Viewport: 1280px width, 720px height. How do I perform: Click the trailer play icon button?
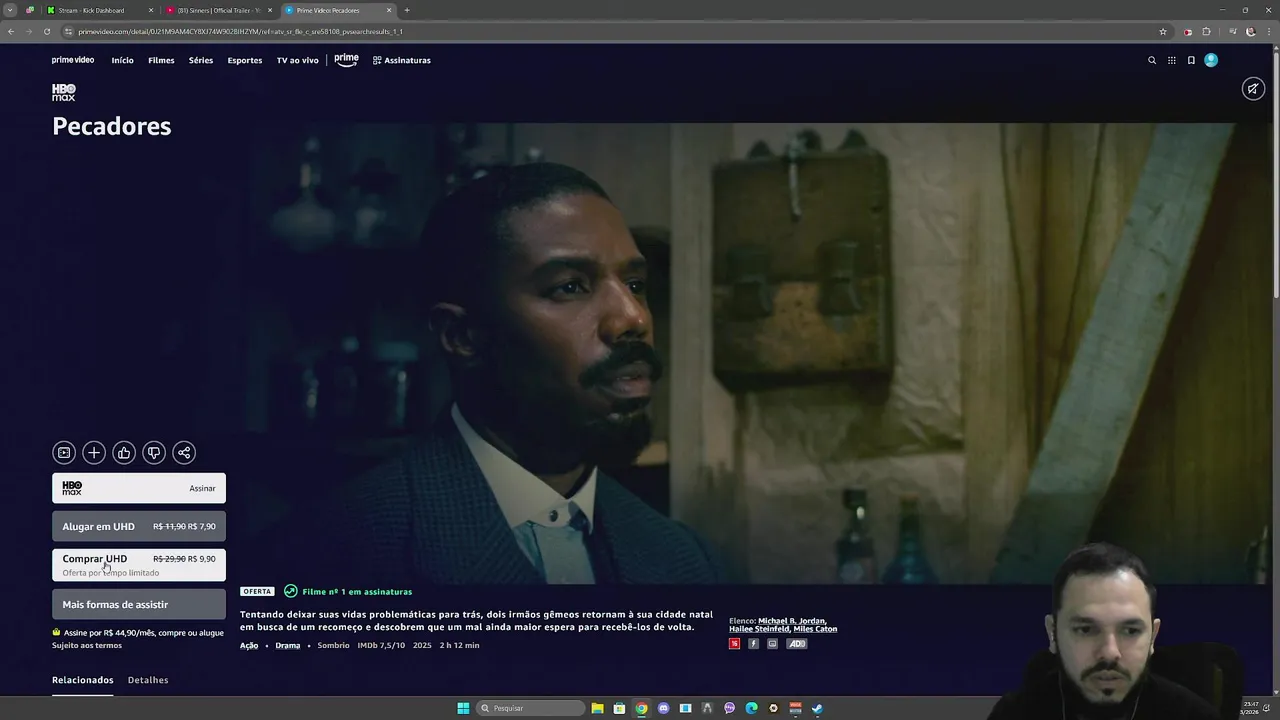(63, 453)
